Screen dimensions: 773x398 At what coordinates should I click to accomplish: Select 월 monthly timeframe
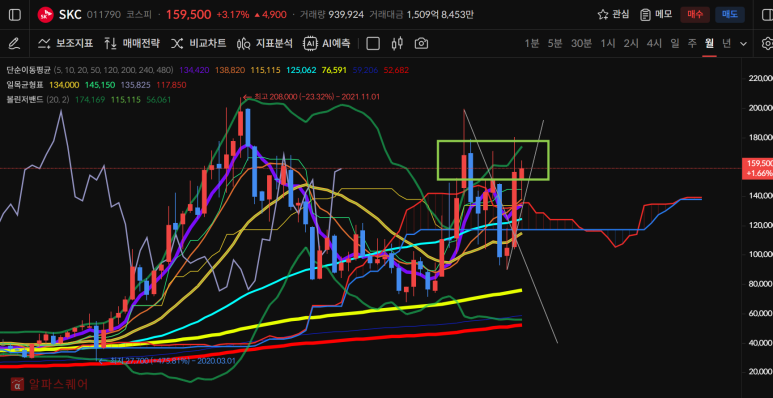point(709,43)
